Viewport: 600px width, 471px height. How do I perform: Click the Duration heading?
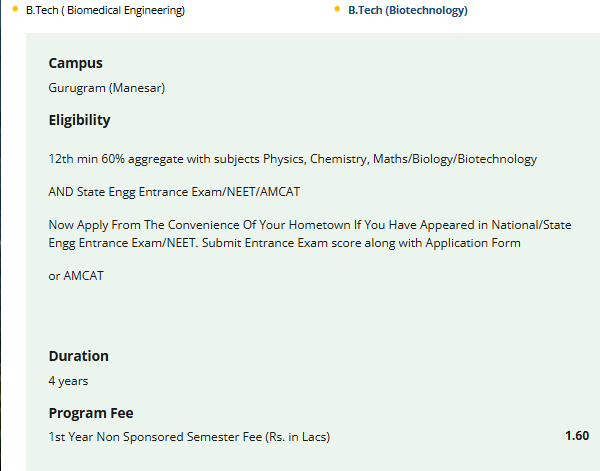pyautogui.click(x=78, y=356)
